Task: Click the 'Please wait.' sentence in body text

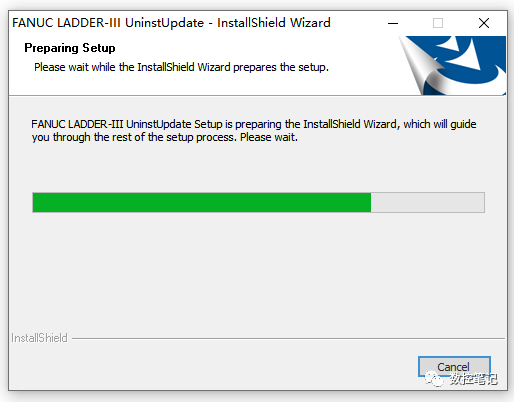Action: [x=269, y=137]
